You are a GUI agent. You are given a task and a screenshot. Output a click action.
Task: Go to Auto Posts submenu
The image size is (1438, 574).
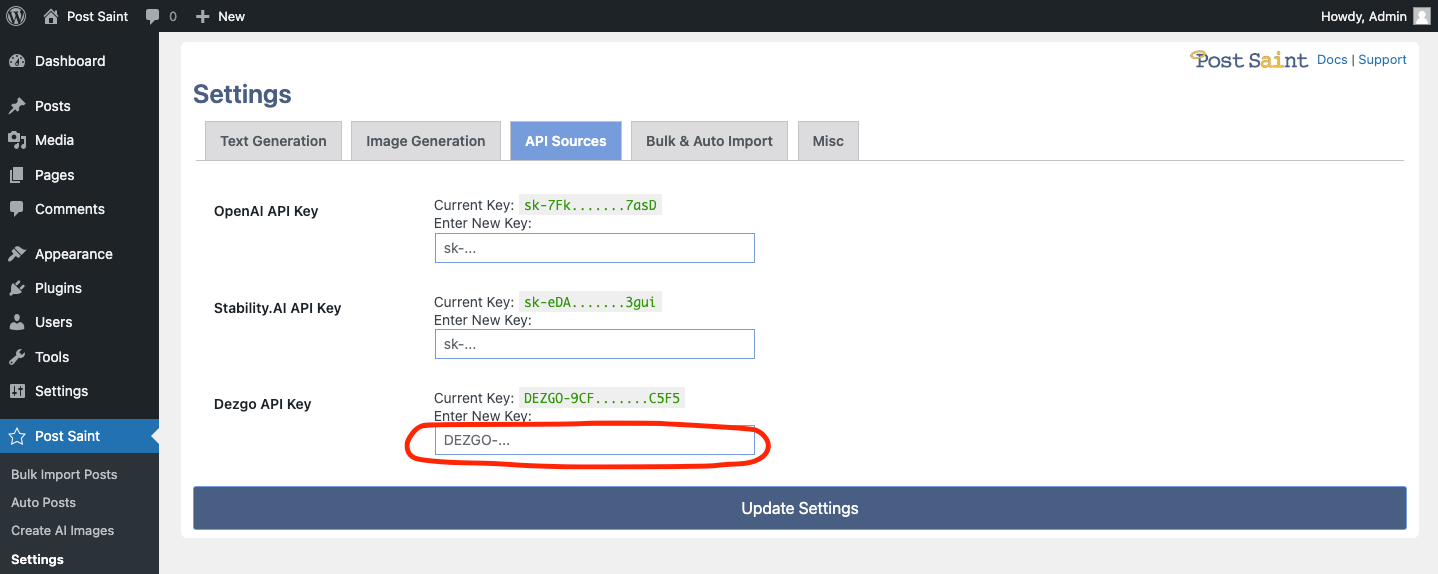coord(43,502)
